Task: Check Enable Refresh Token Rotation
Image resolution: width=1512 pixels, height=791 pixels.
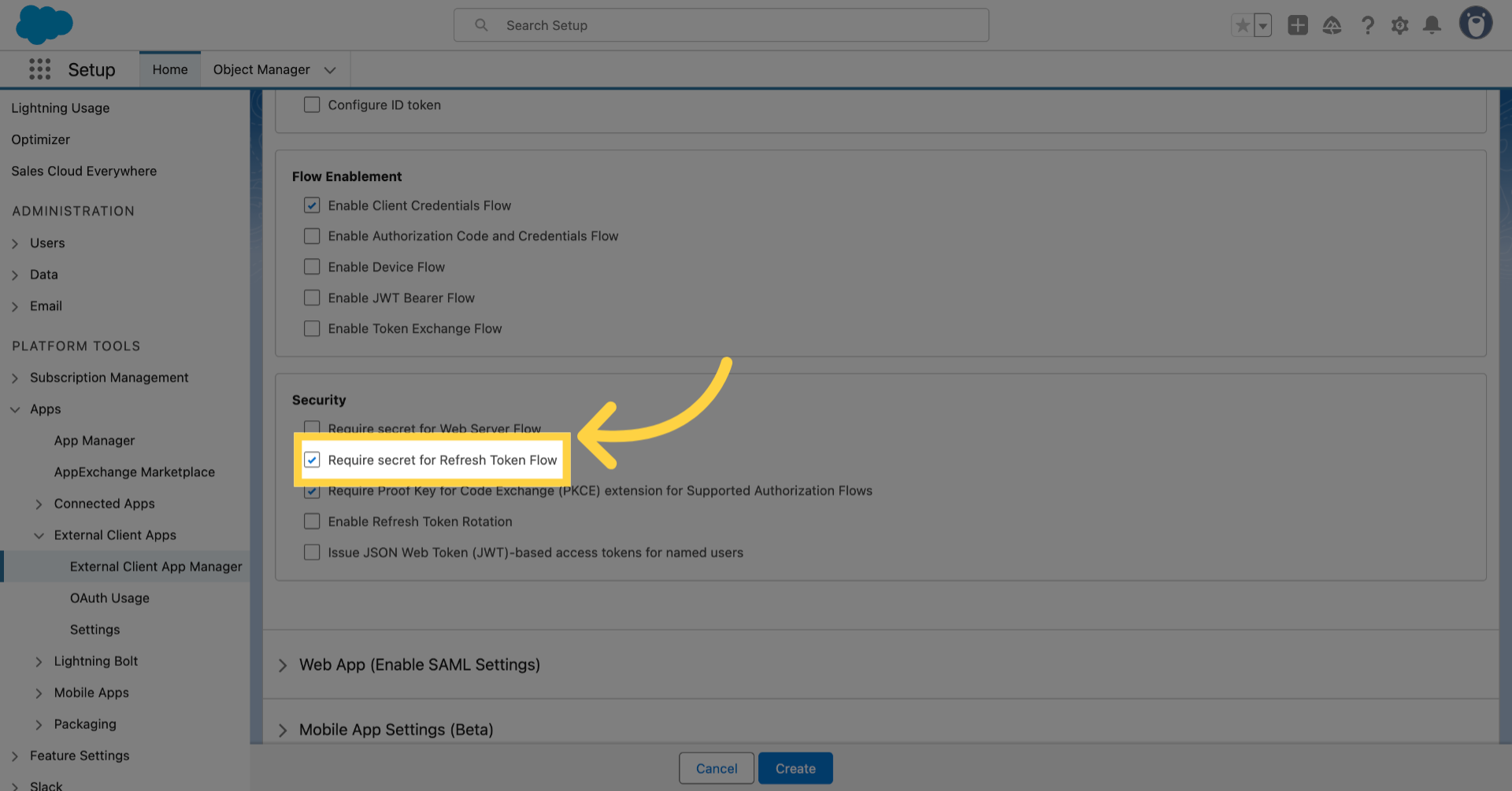Action: click(x=312, y=521)
